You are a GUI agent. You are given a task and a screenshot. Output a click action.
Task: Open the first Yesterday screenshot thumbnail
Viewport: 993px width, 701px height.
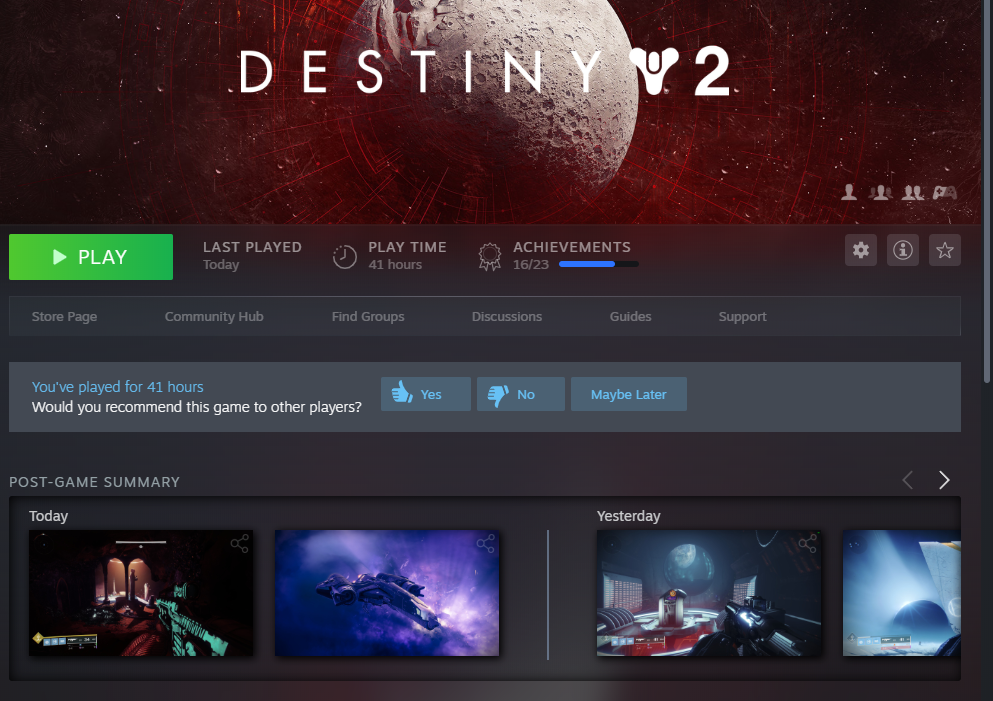click(x=709, y=593)
